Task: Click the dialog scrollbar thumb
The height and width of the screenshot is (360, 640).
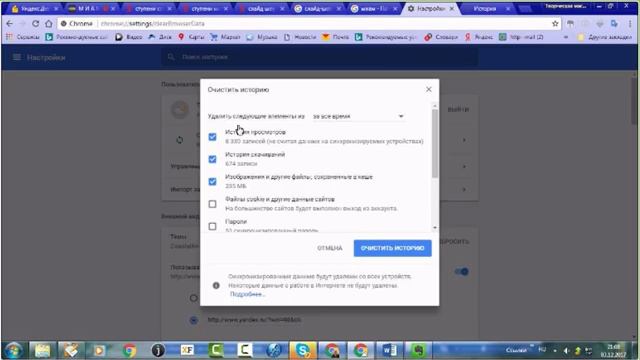Action: pos(435,143)
